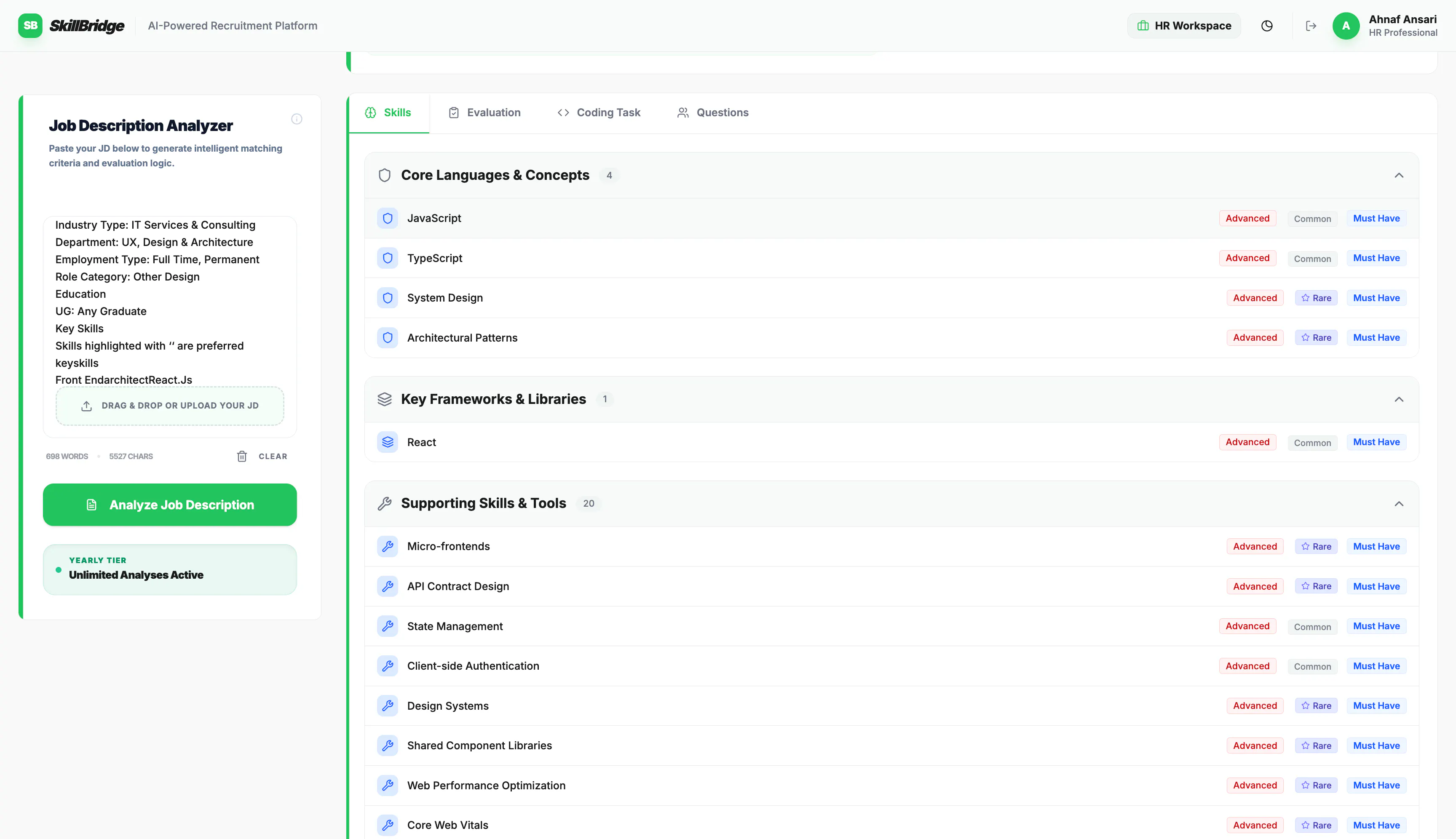Click the shield icon in Core Languages header
1456x839 pixels.
pos(385,175)
